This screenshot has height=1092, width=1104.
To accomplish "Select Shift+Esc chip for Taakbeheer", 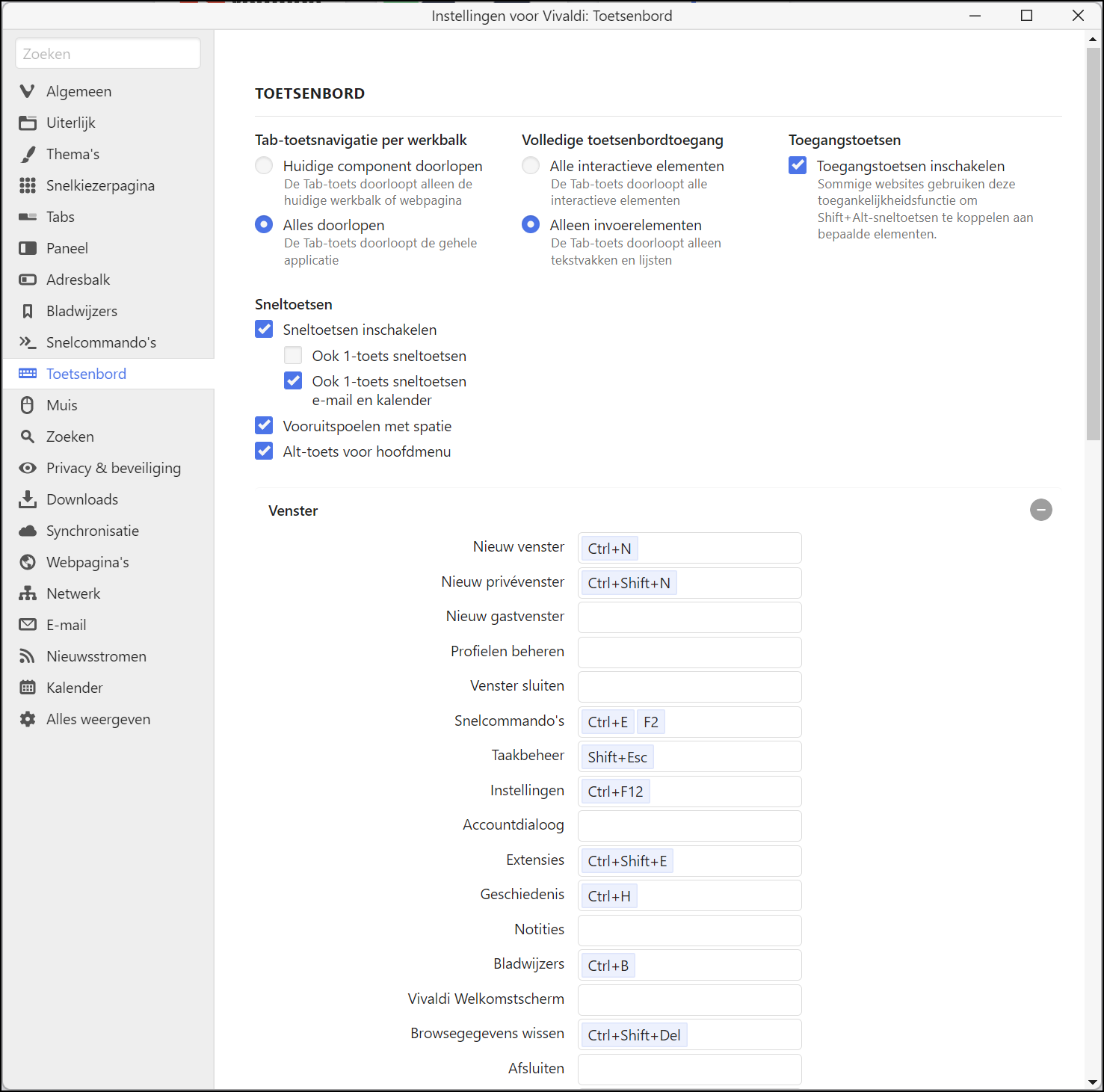I will [617, 757].
